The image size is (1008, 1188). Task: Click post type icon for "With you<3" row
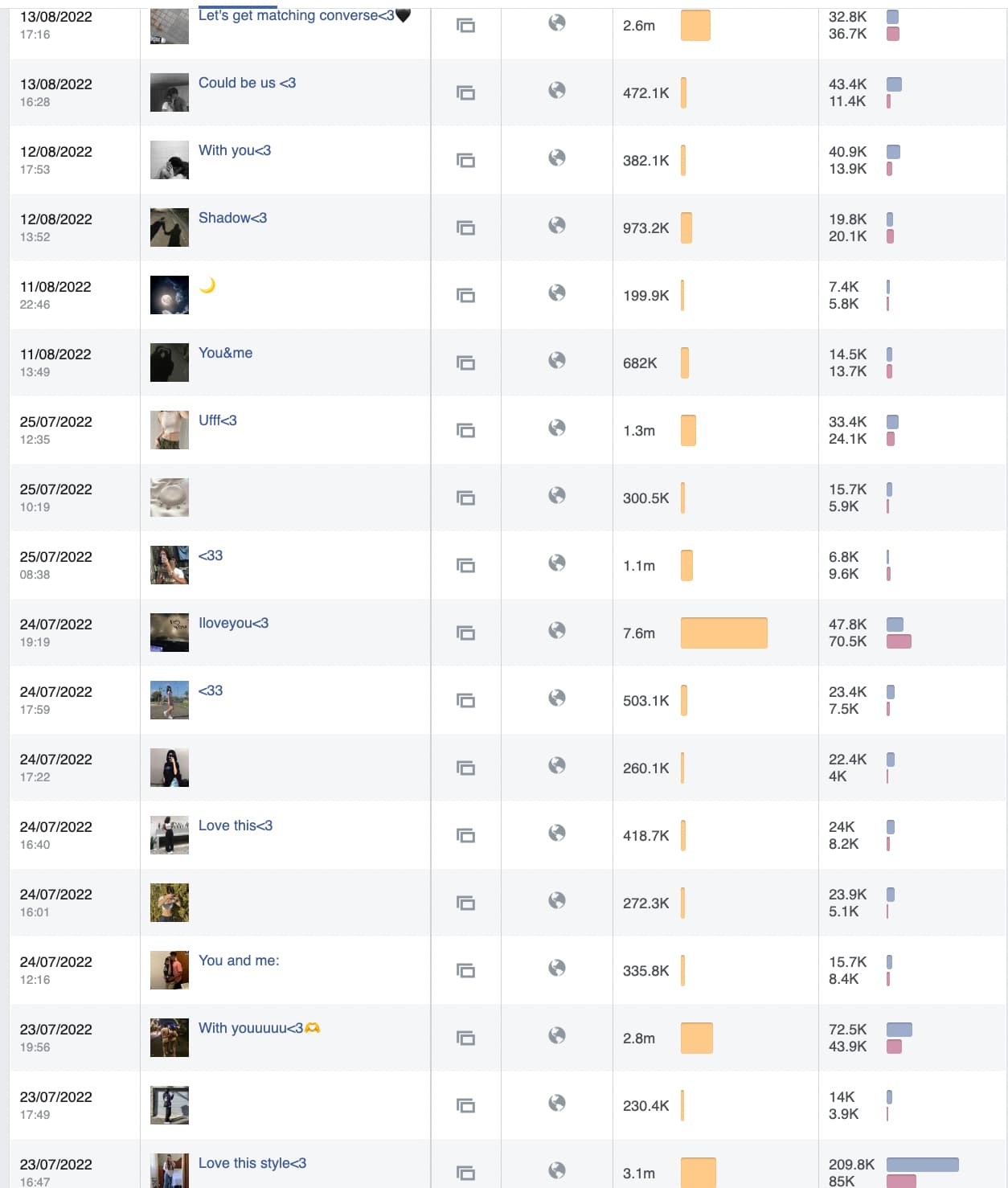[x=465, y=160]
